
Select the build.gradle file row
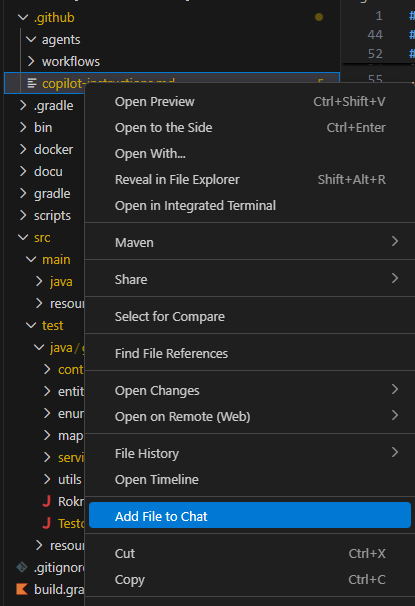44,589
